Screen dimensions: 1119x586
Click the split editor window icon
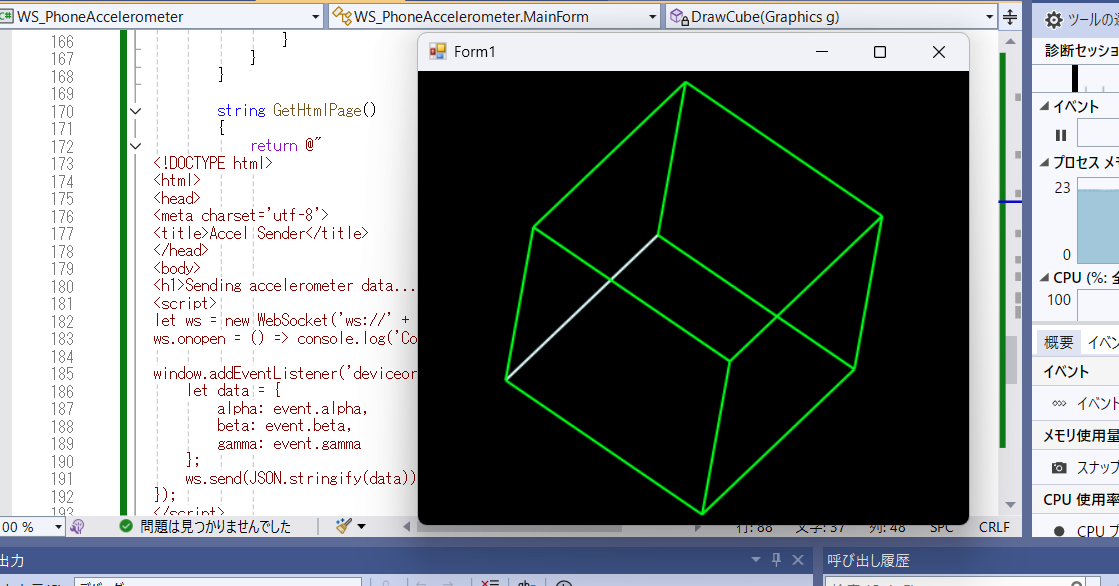point(1010,17)
